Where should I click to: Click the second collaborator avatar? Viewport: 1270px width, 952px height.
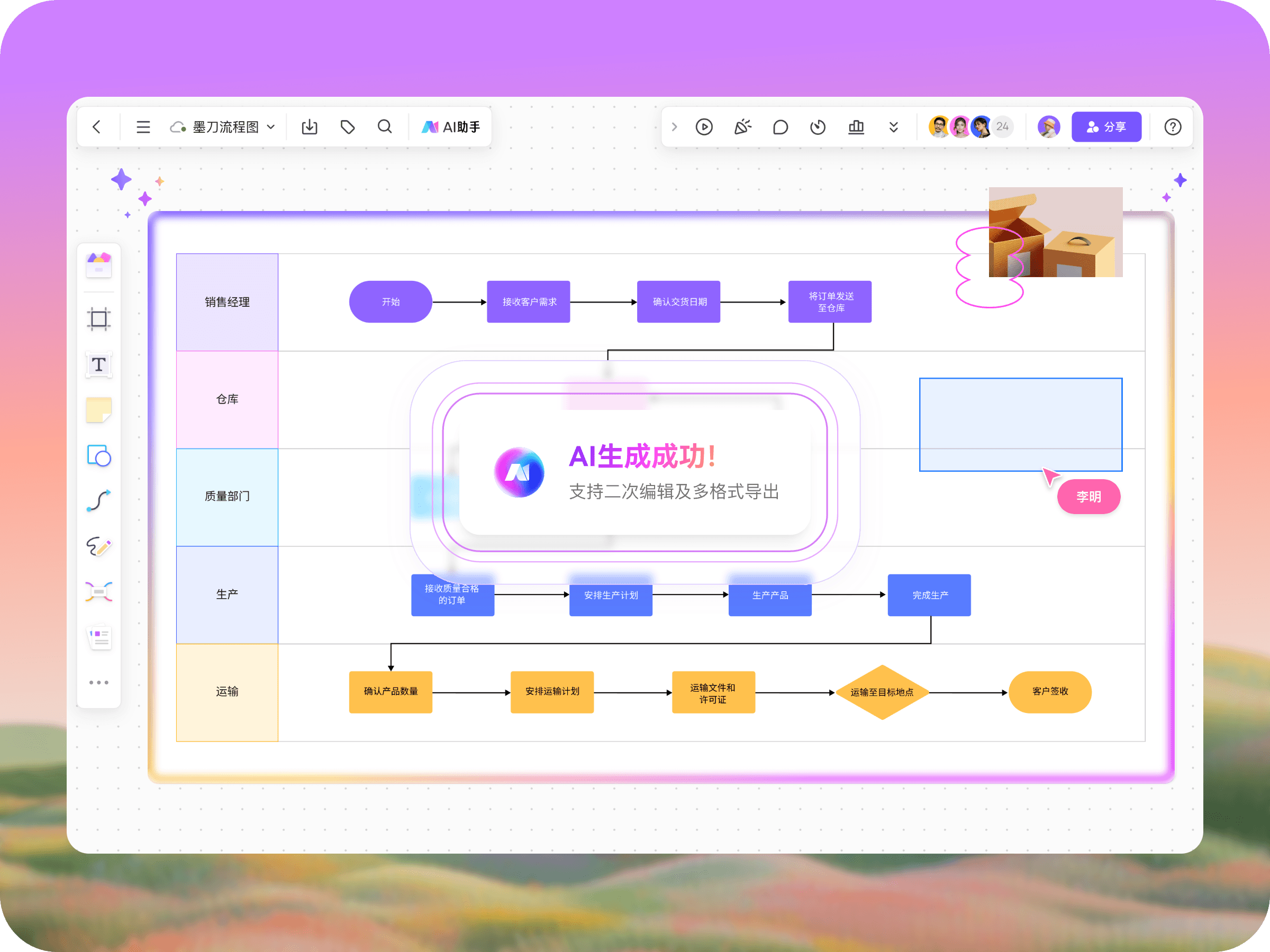click(x=960, y=127)
